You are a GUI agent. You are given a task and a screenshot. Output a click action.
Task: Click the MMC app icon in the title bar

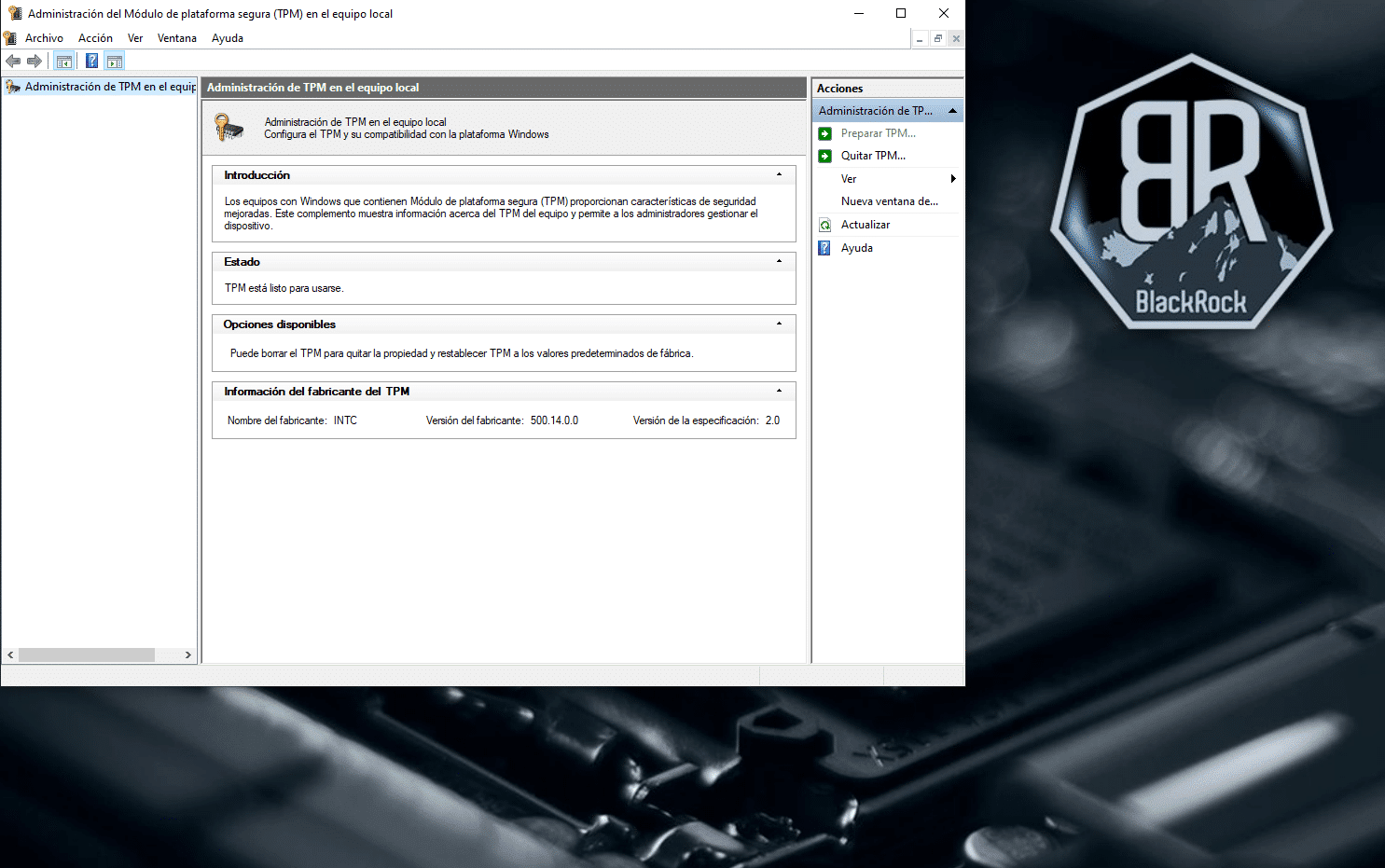pyautogui.click(x=15, y=13)
